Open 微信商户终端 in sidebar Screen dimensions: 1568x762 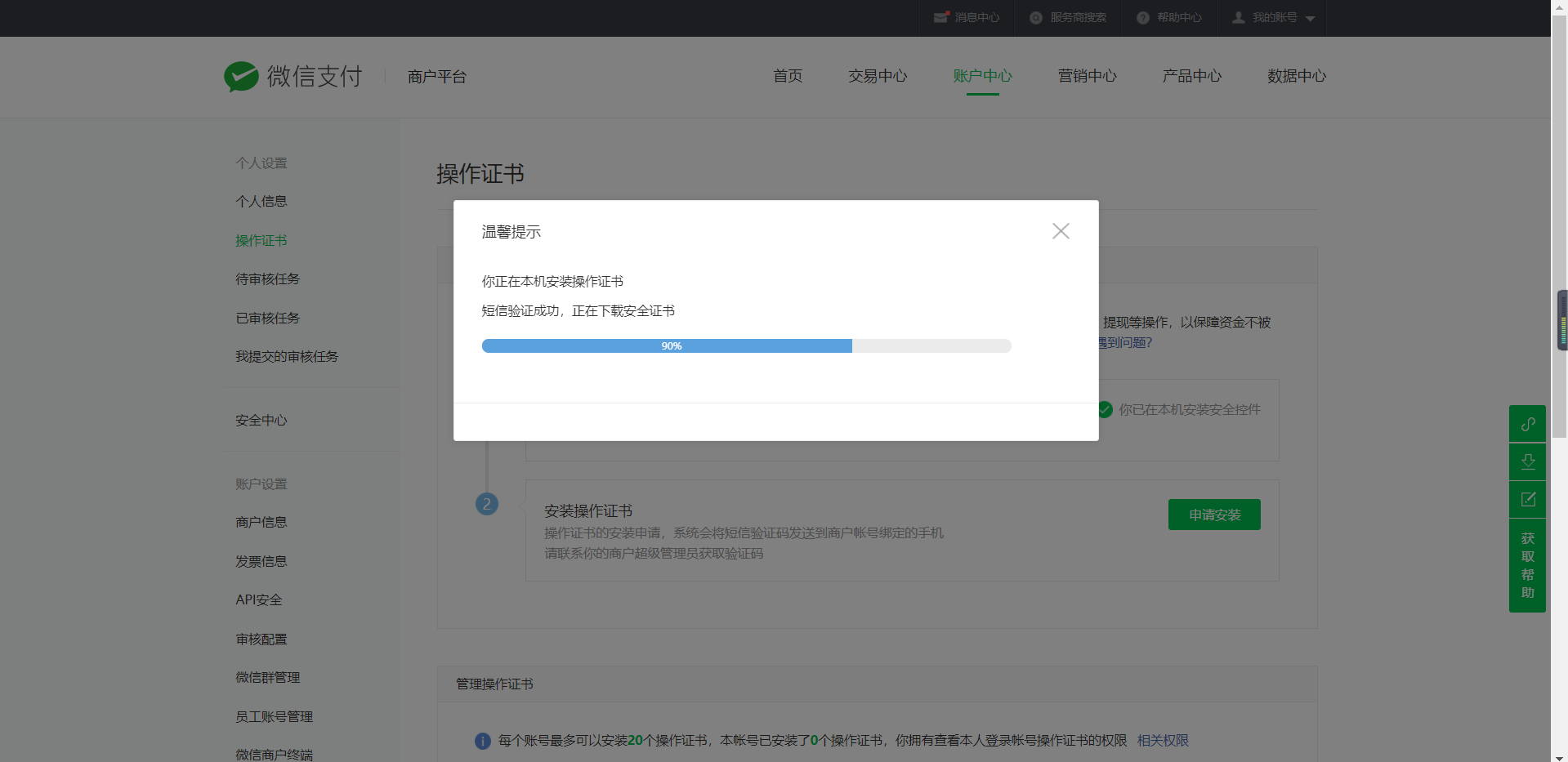pos(275,755)
